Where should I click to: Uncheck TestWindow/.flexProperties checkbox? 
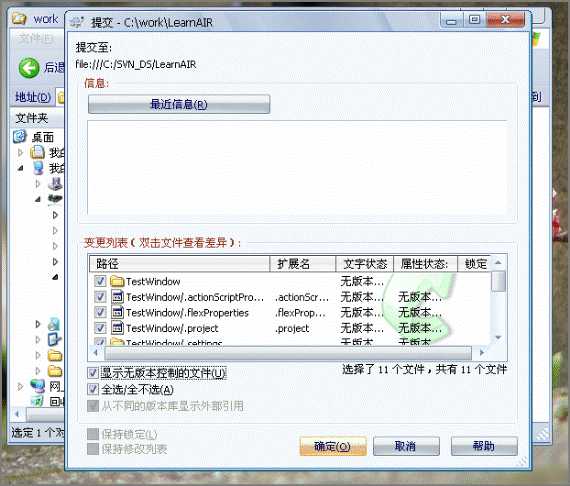coord(100,312)
